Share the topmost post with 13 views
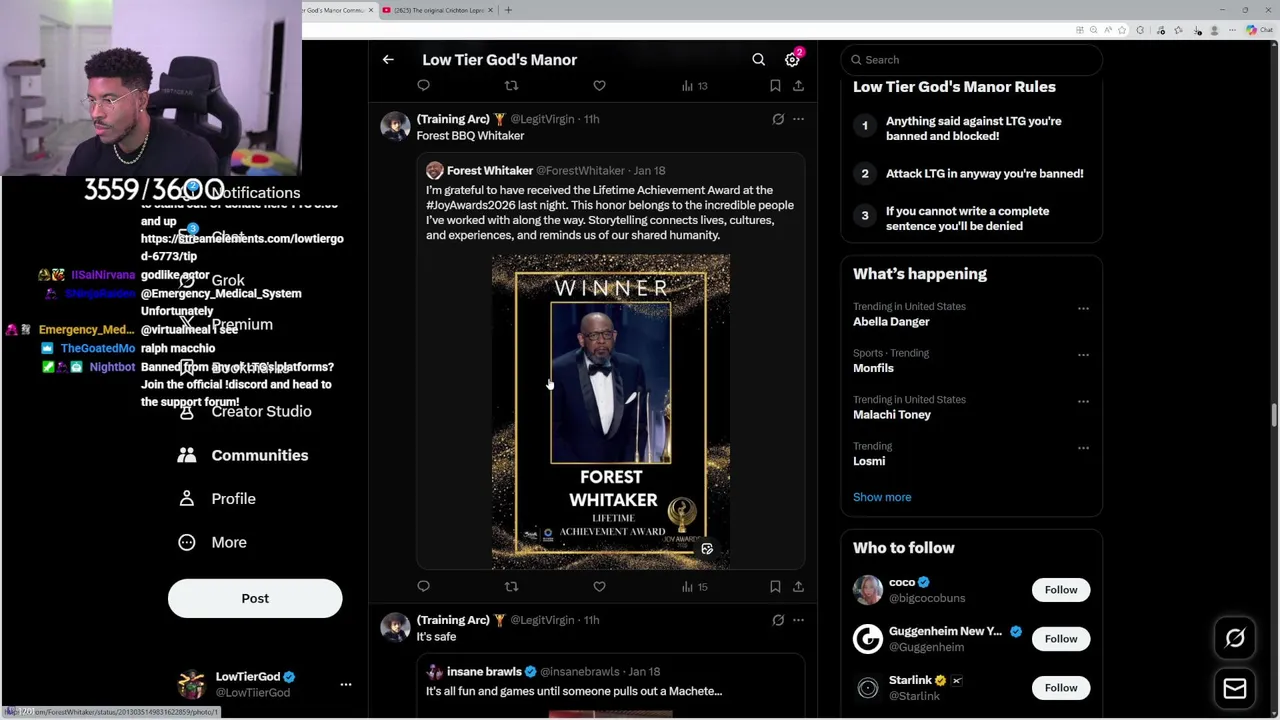Image resolution: width=1280 pixels, height=720 pixels. [798, 86]
